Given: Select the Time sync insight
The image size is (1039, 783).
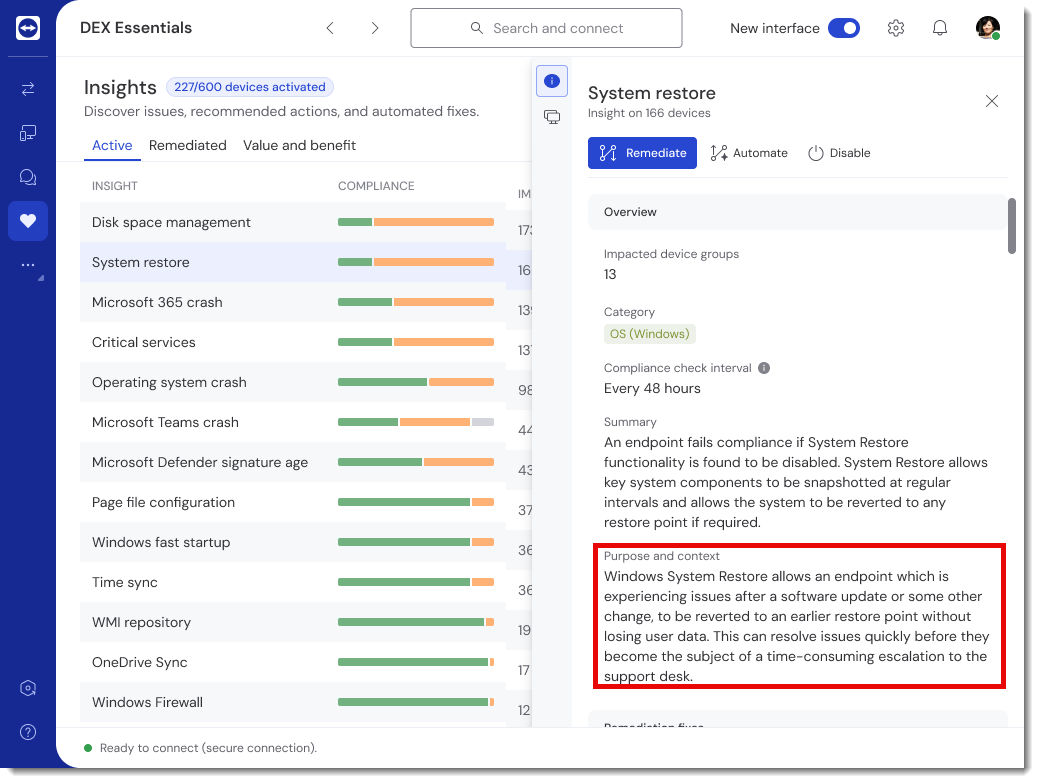Looking at the screenshot, I should coord(125,582).
